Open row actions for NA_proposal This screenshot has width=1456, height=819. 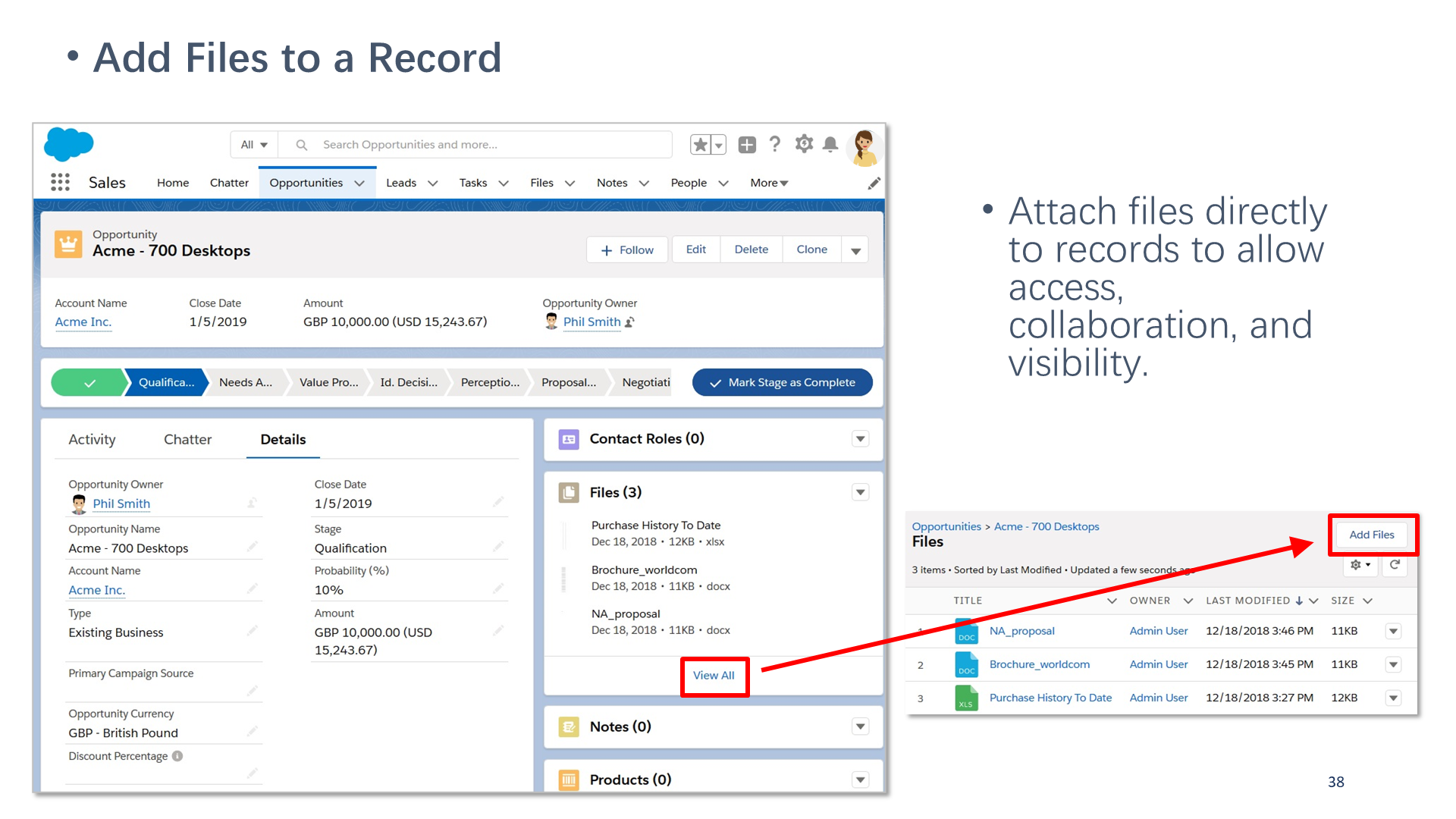[x=1393, y=631]
